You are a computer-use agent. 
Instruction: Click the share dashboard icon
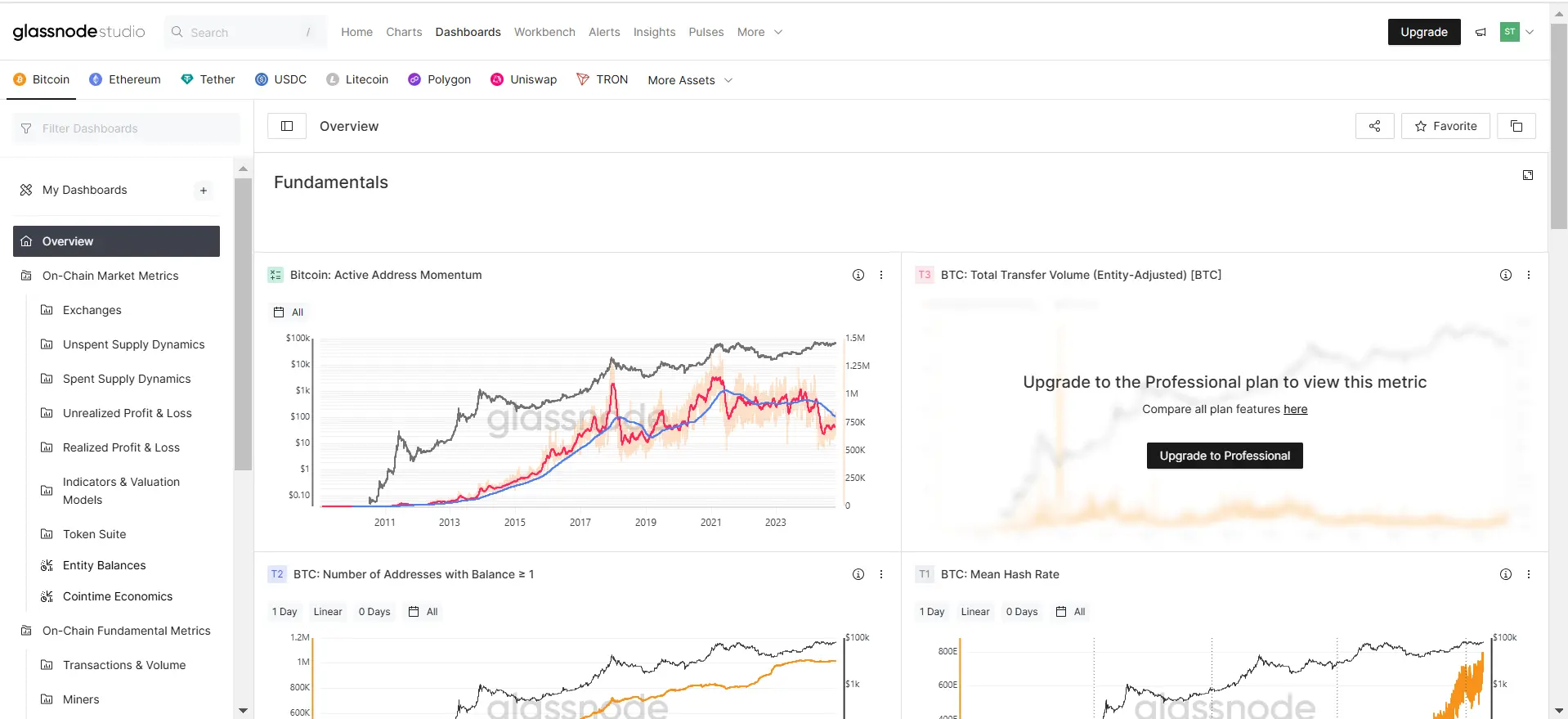click(1374, 126)
